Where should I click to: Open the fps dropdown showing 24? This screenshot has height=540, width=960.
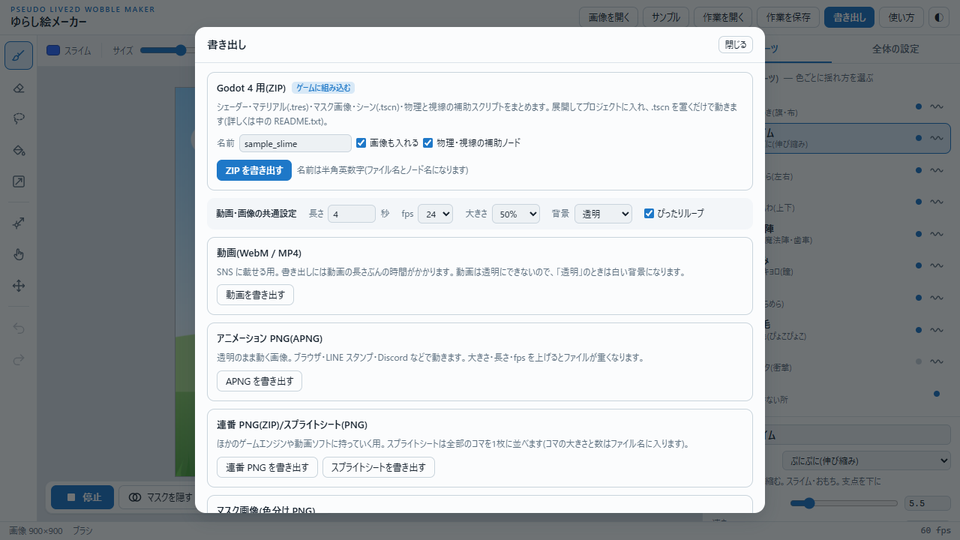click(x=435, y=214)
